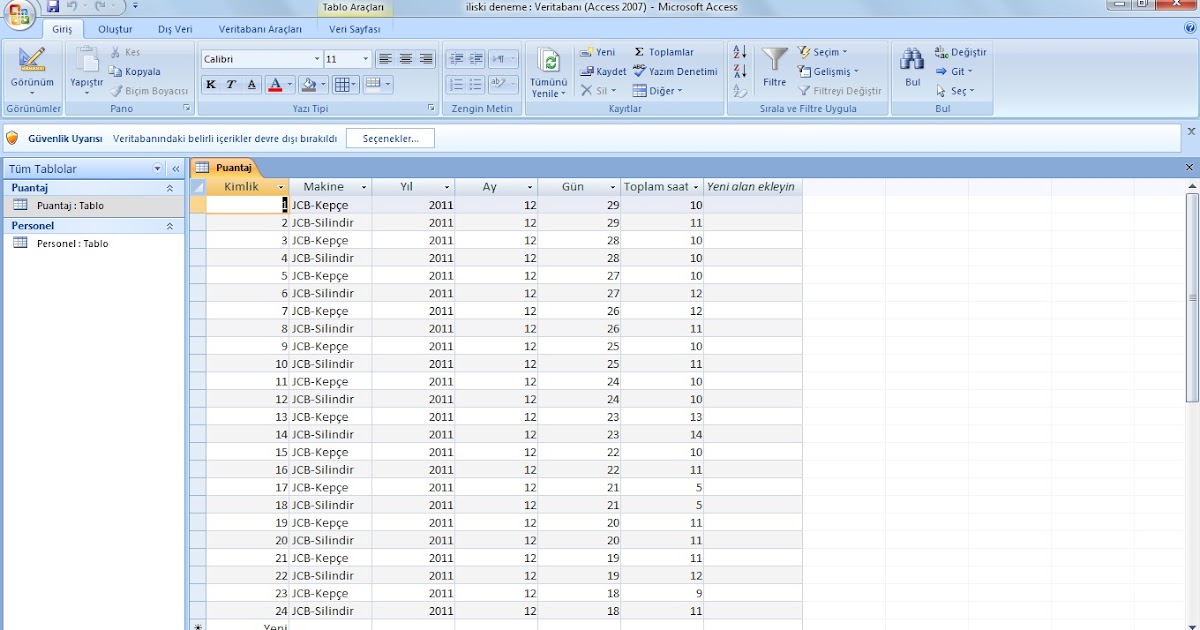Switch to the Oluştur ribbon tab
Screen dimensions: 1200x630
[115, 29]
